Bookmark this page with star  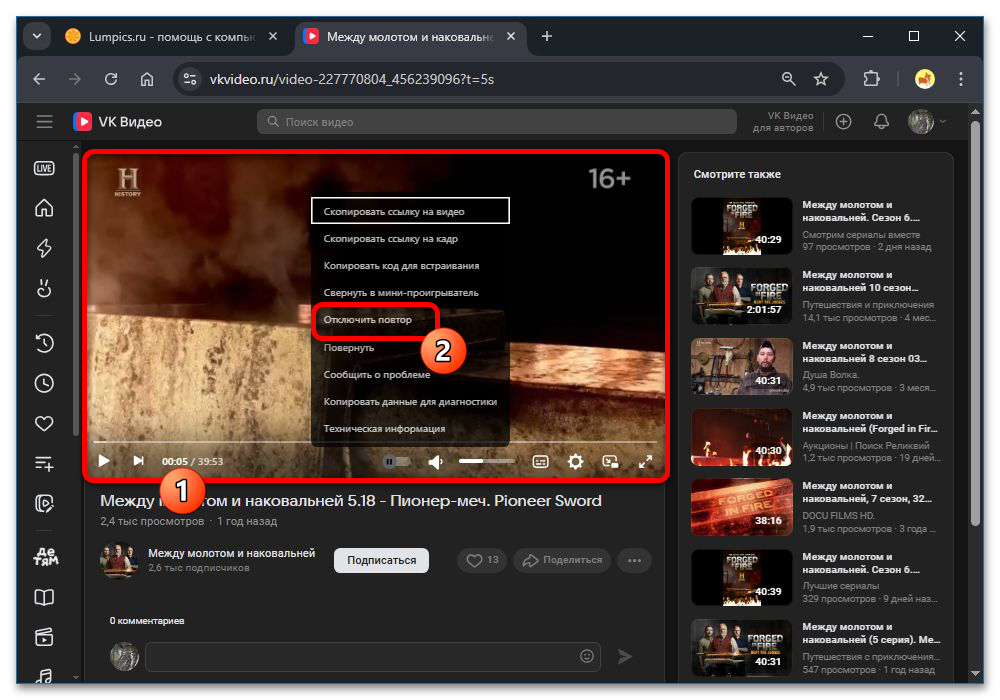coord(821,79)
